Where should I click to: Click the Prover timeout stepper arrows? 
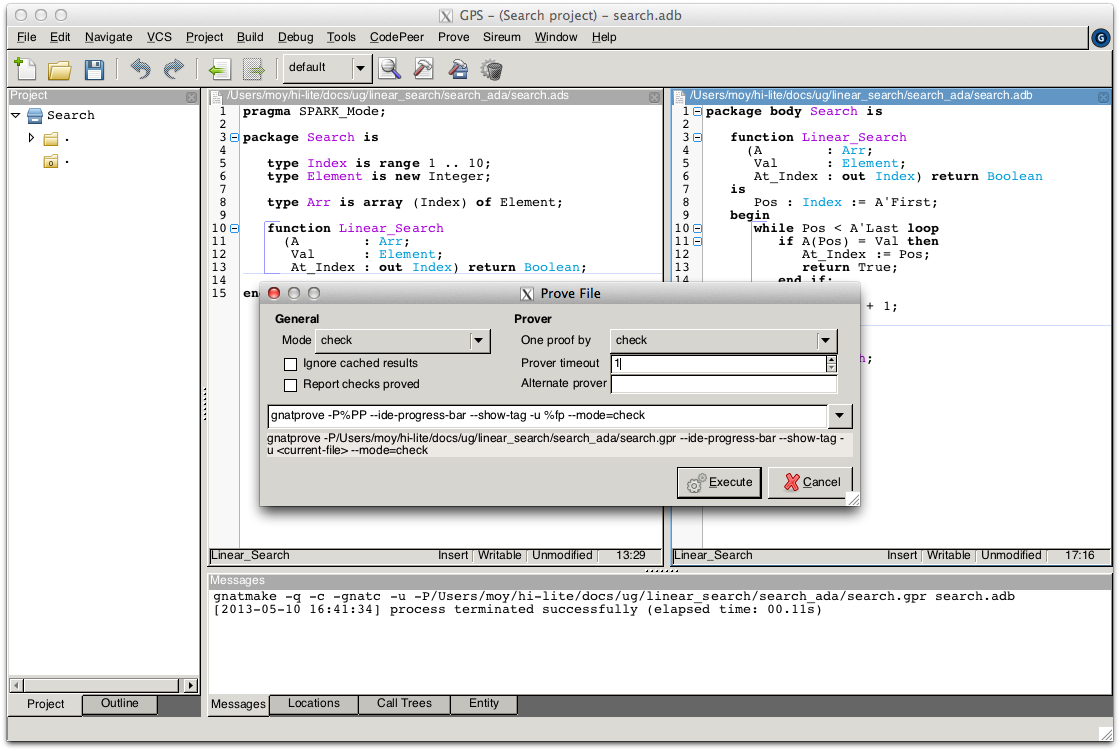tap(831, 364)
